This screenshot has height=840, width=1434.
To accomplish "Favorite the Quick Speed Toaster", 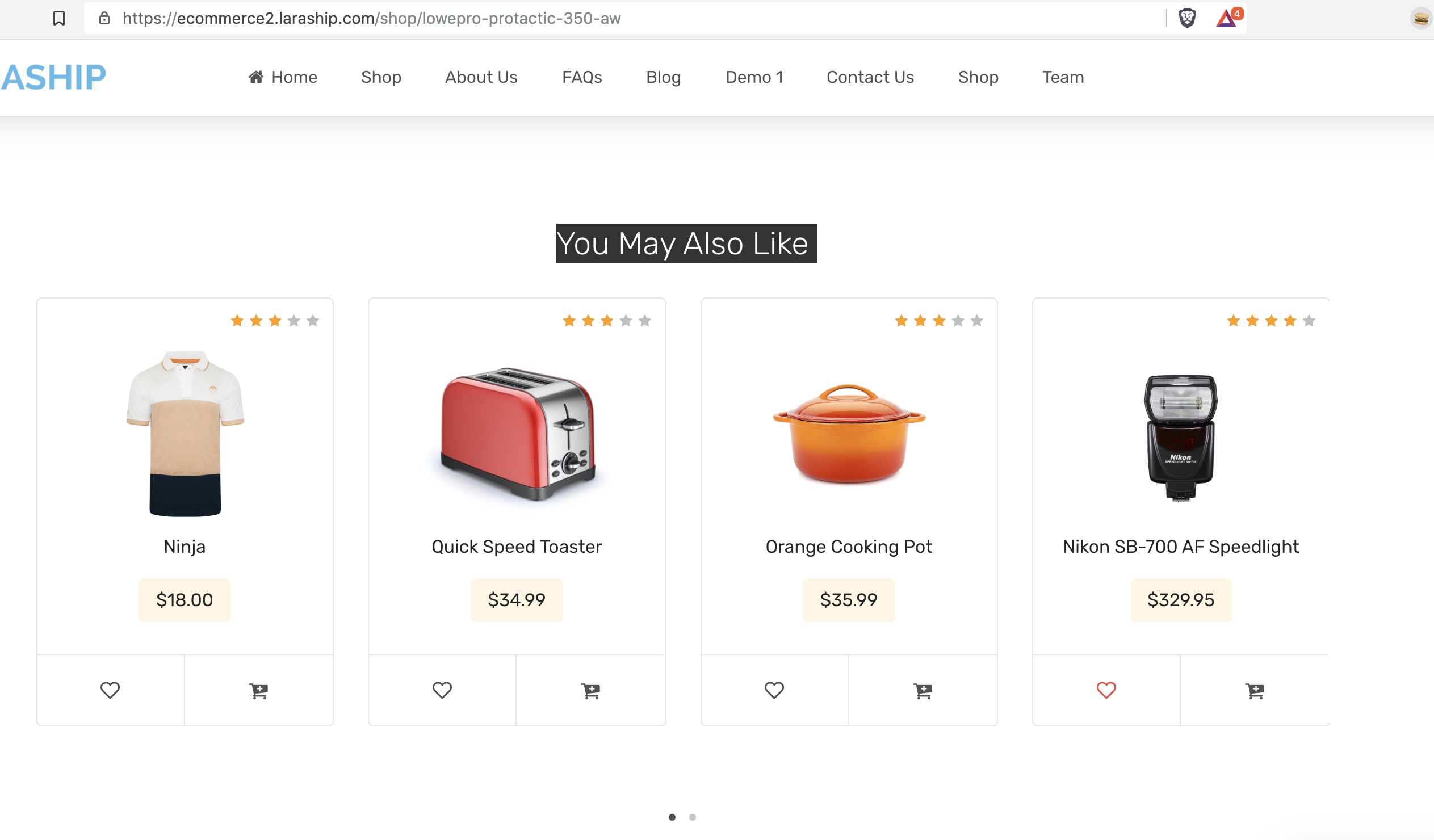I will click(442, 690).
